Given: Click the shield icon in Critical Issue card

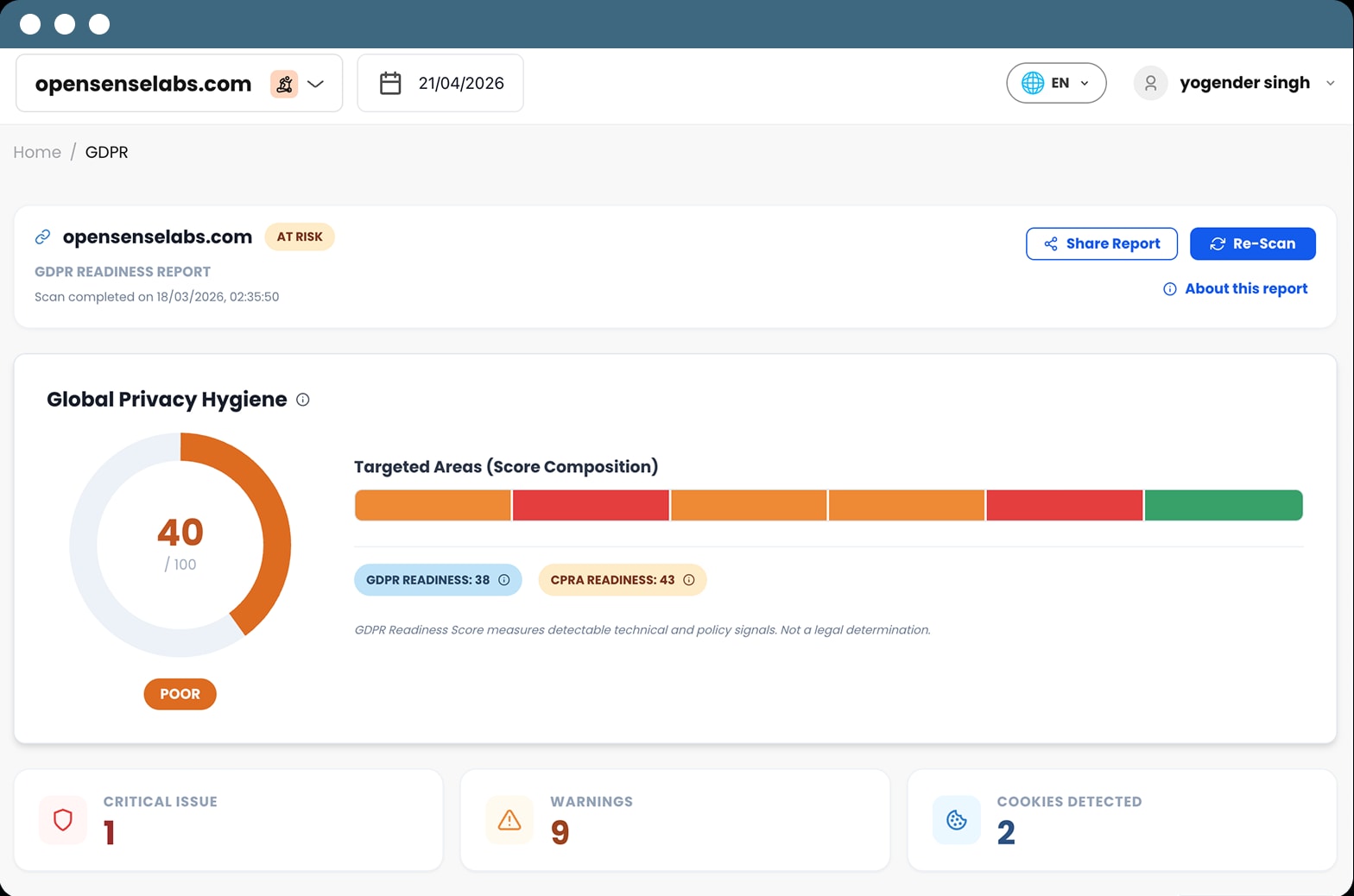Looking at the screenshot, I should point(63,820).
